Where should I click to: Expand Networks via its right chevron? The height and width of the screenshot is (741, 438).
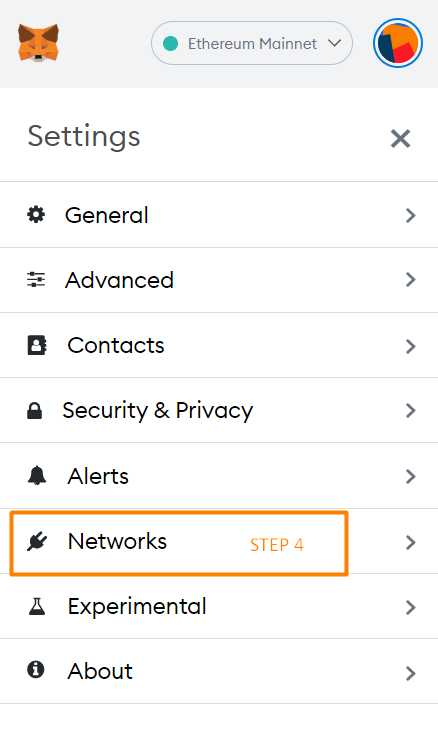pyautogui.click(x=411, y=543)
